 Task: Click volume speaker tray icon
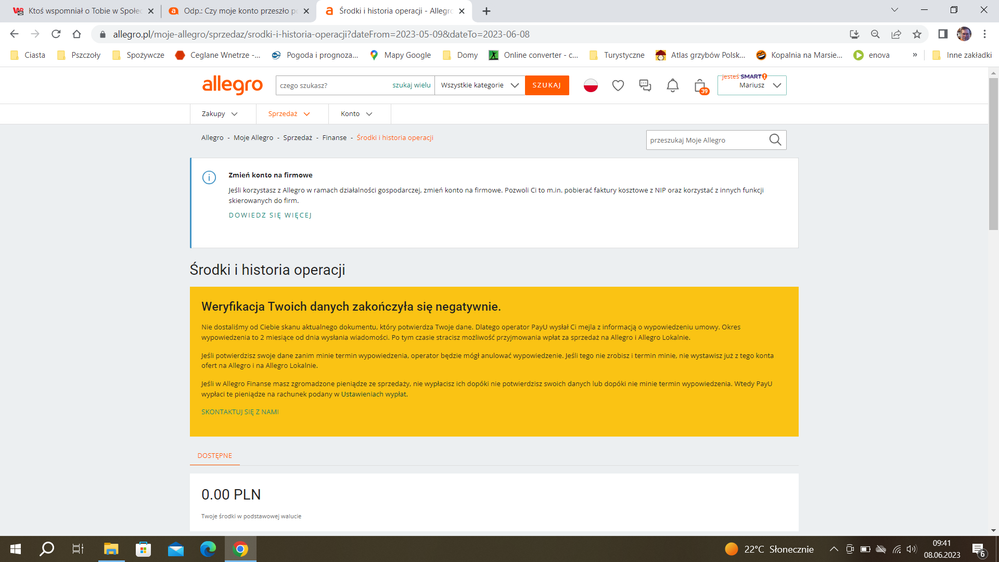(912, 549)
